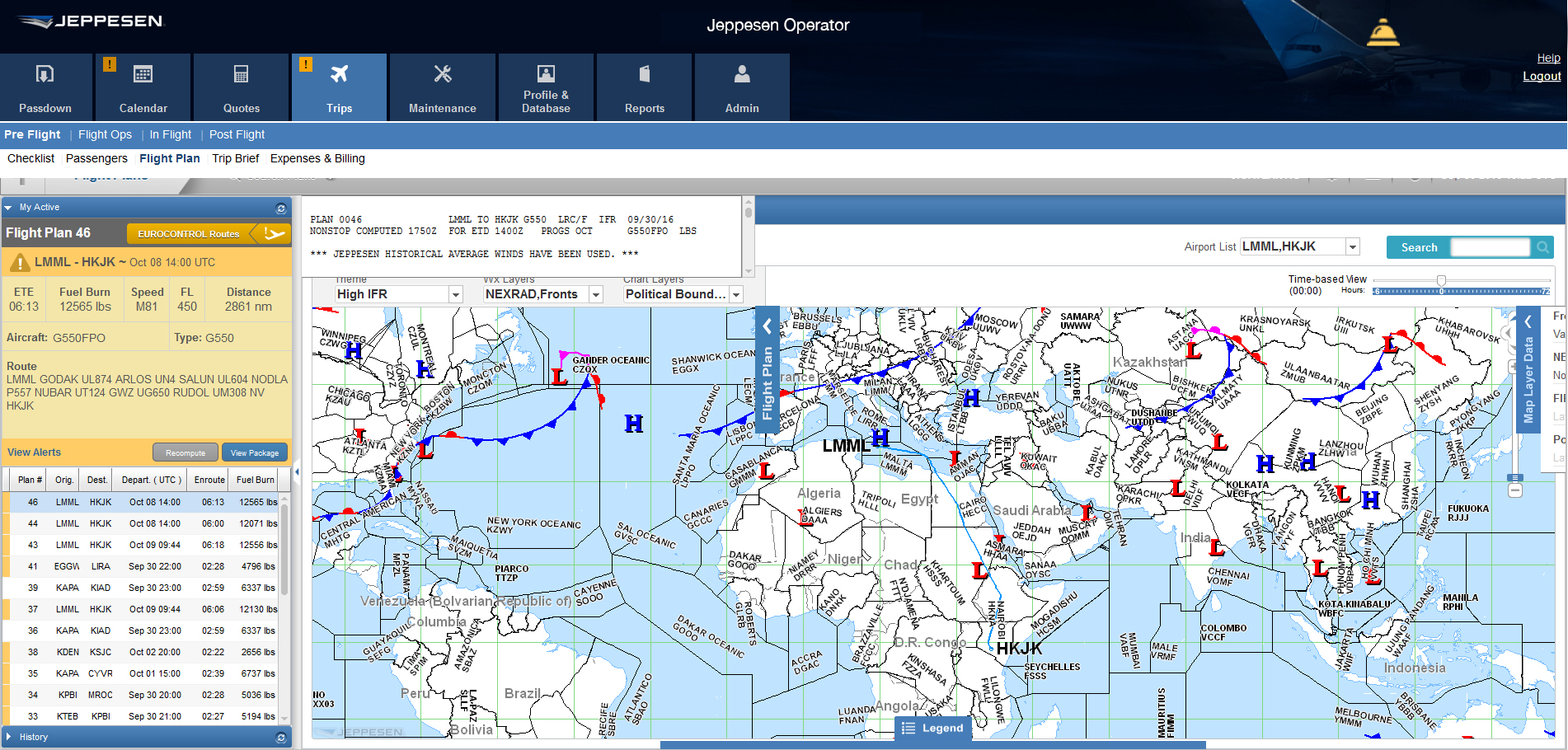Select flight plan 43 row
The height and width of the screenshot is (750, 1568).
pyautogui.click(x=141, y=545)
